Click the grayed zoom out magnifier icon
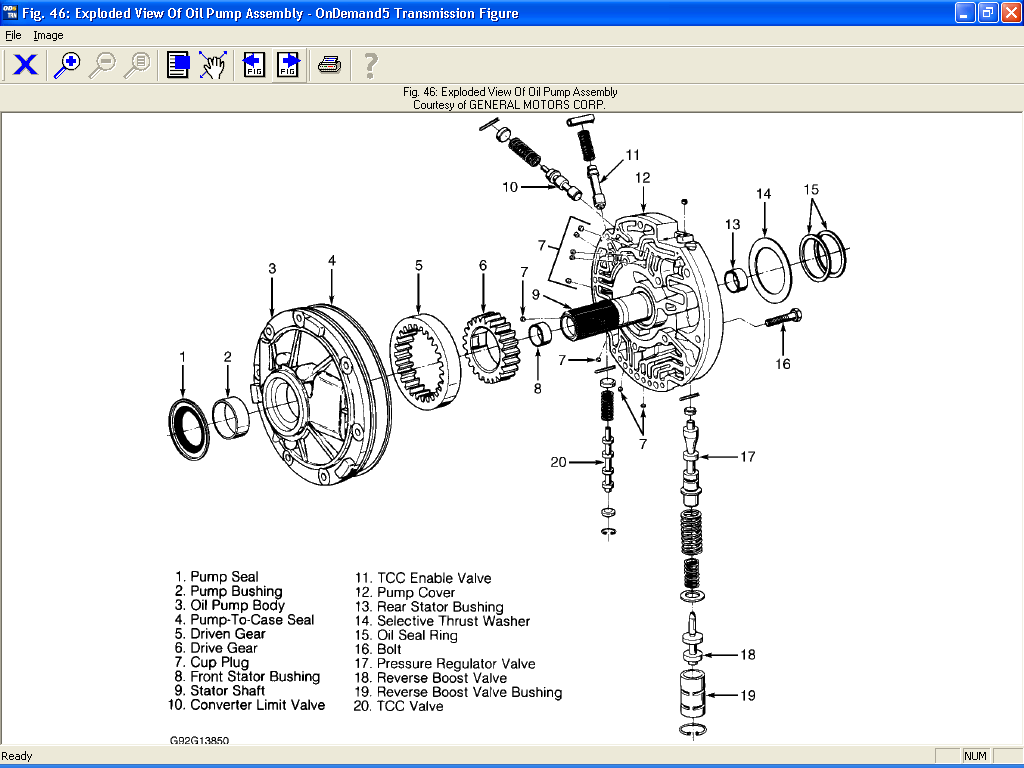Viewport: 1024px width, 768px height. (x=102, y=65)
